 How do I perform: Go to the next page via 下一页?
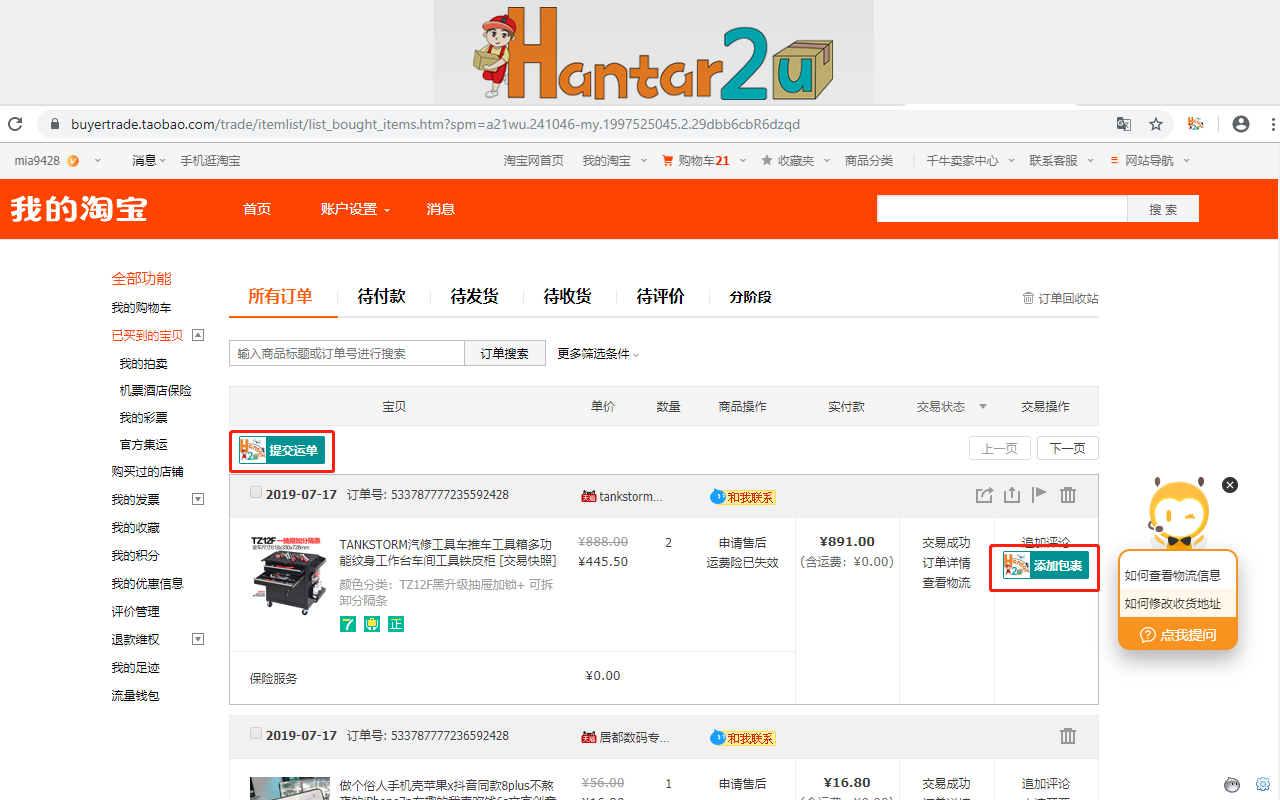[x=1067, y=448]
